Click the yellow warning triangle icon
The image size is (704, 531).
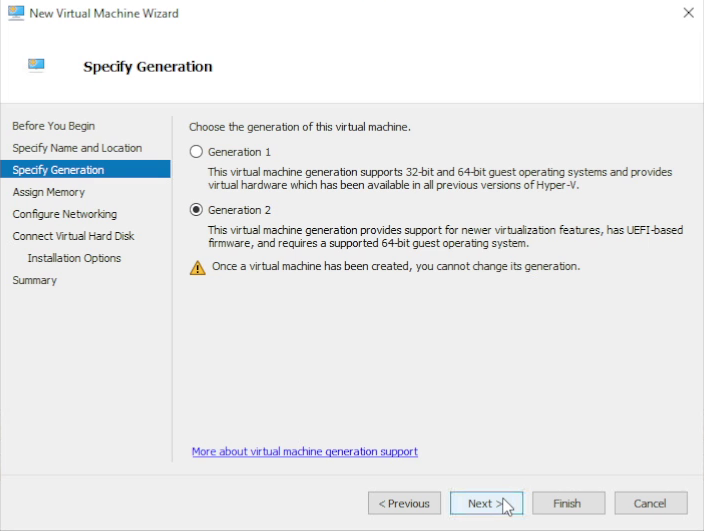point(197,267)
